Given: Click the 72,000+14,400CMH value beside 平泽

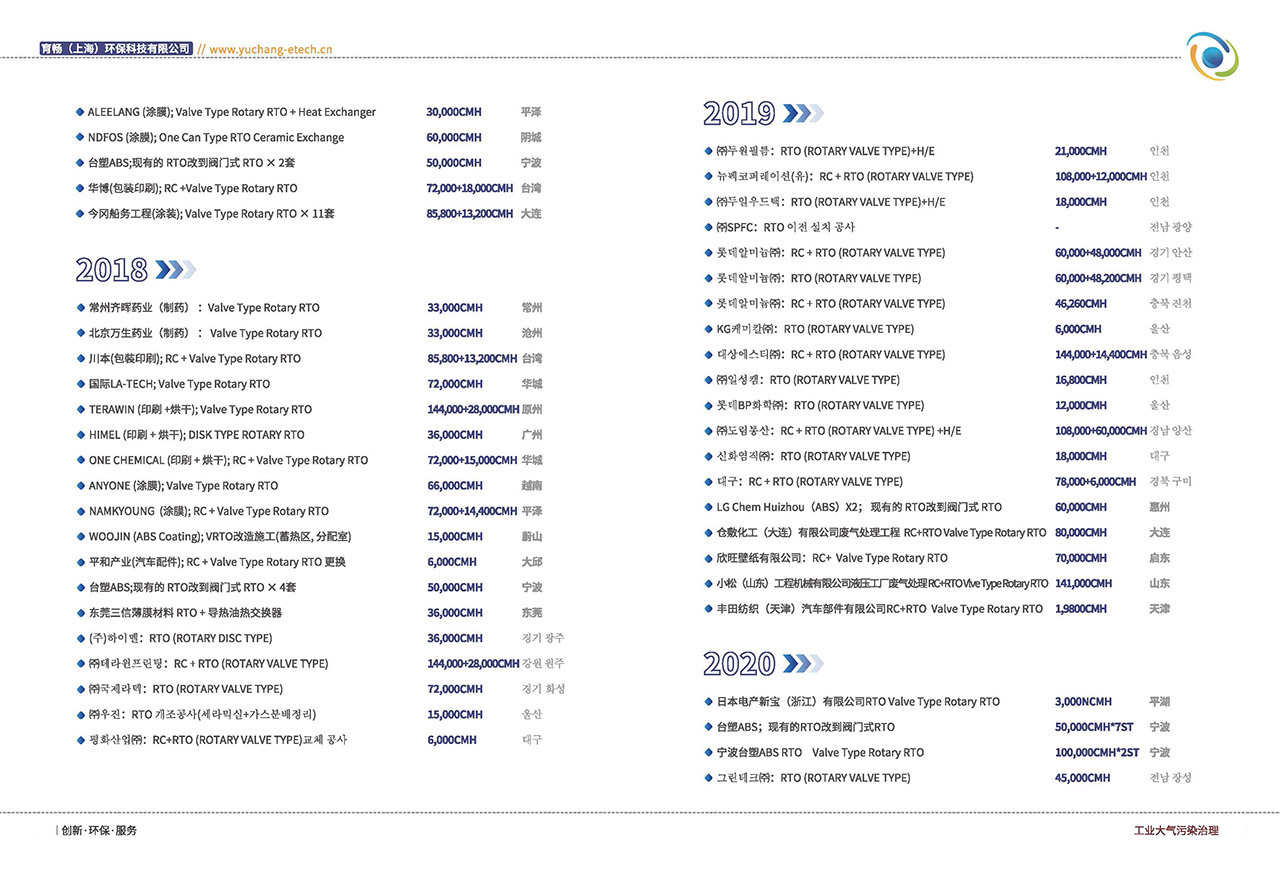Looking at the screenshot, I should coord(472,511).
